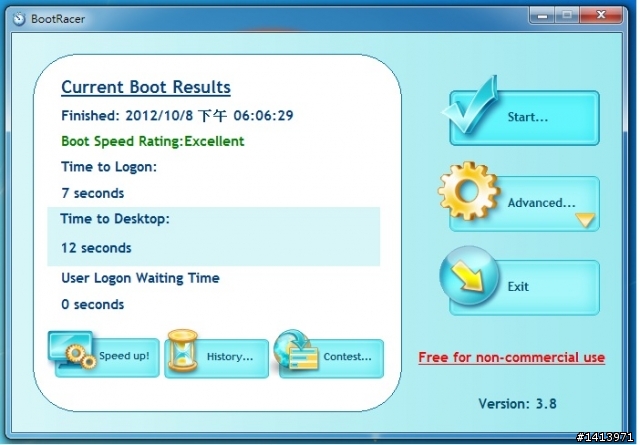
Task: Select the Time to Desktop highlighted row
Action: (x=213, y=236)
